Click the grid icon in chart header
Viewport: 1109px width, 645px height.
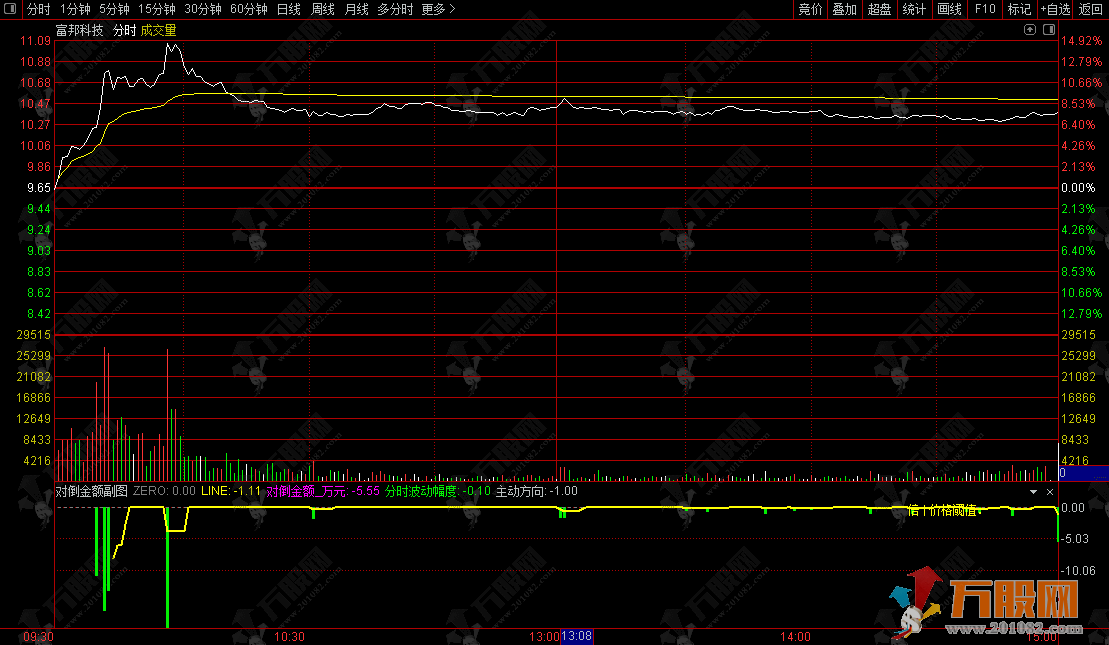pos(1047,30)
